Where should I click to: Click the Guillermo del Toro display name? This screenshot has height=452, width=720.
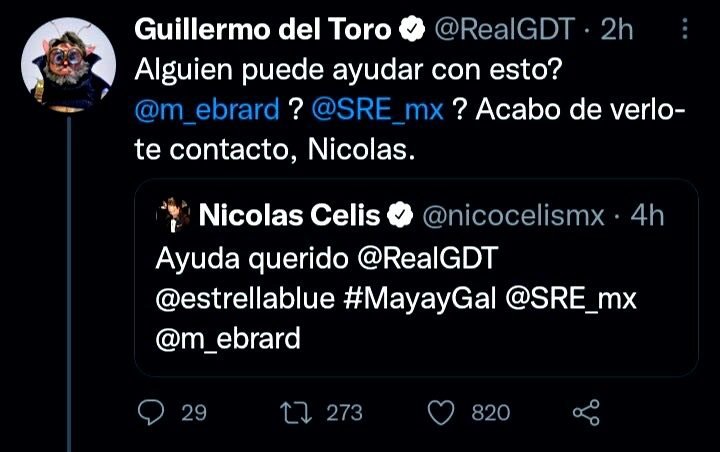(x=262, y=30)
